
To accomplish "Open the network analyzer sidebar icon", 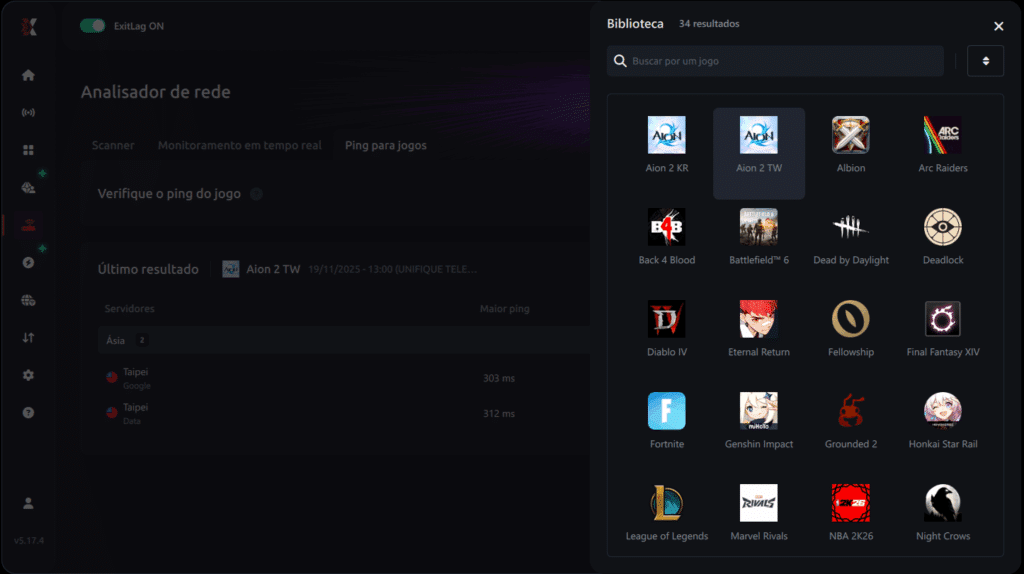I will click(28, 225).
